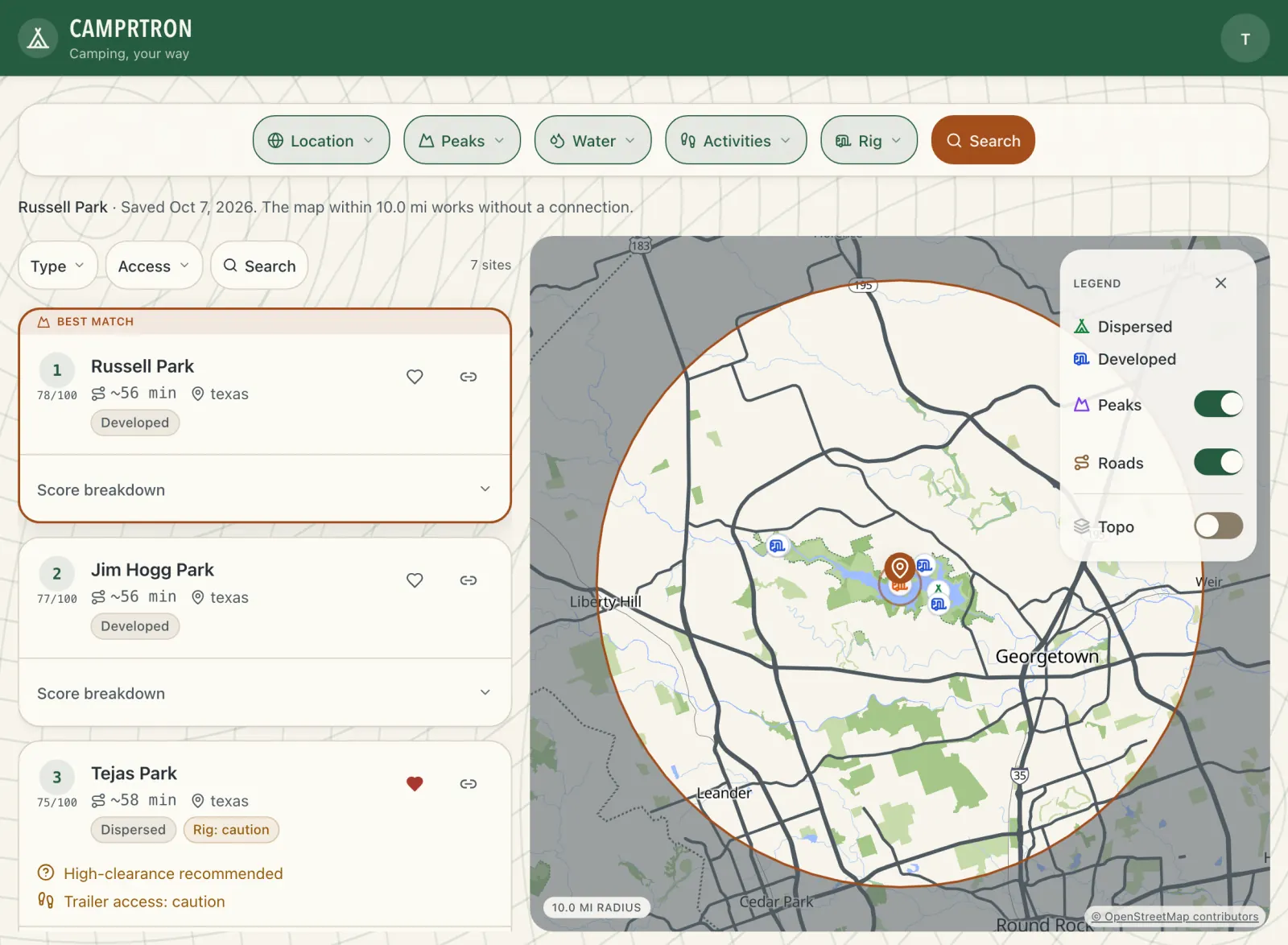Copy link icon for Jim Hogg Park
Viewport: 1288px width, 945px height.
(469, 580)
